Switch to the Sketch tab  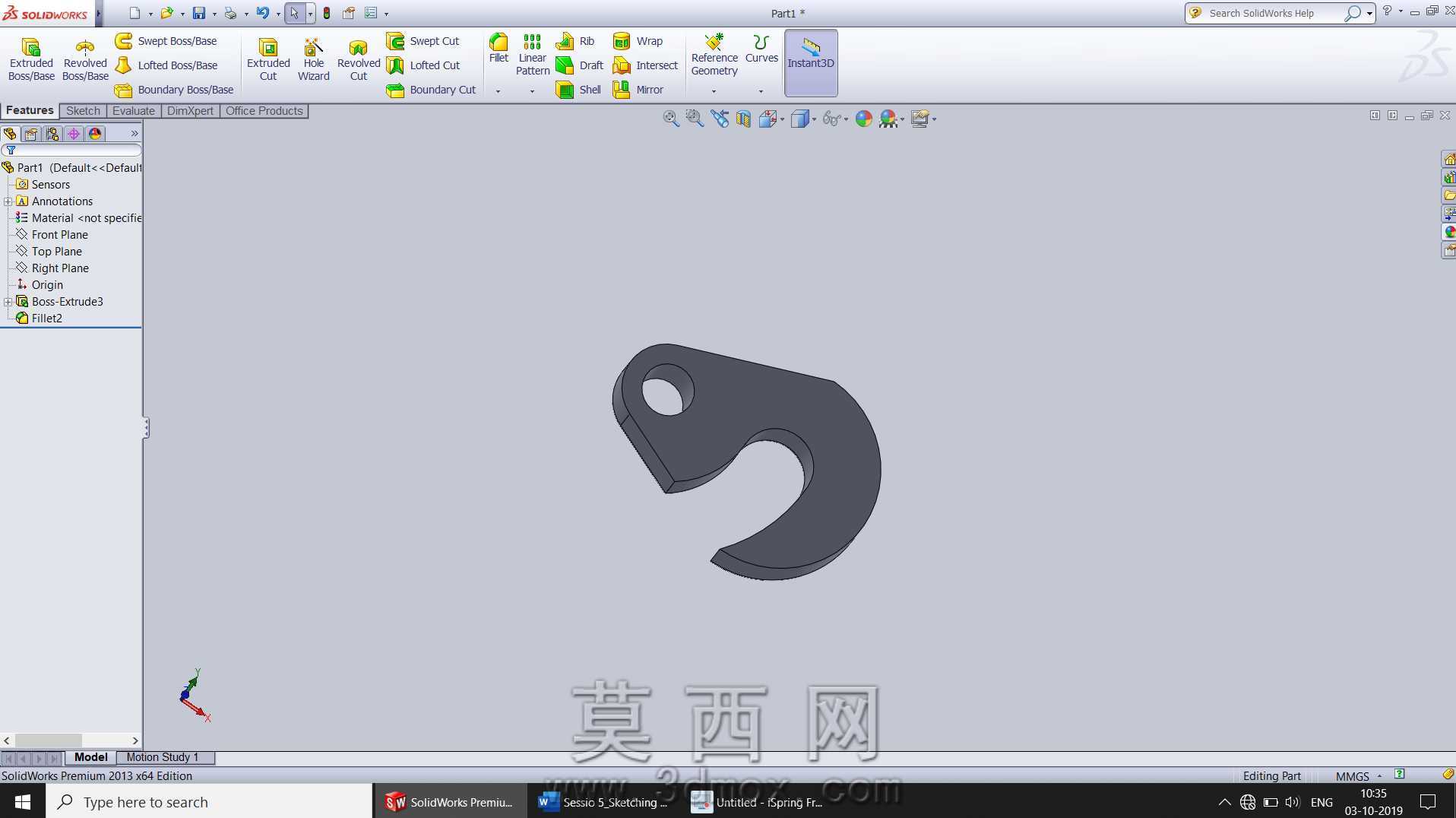point(83,111)
